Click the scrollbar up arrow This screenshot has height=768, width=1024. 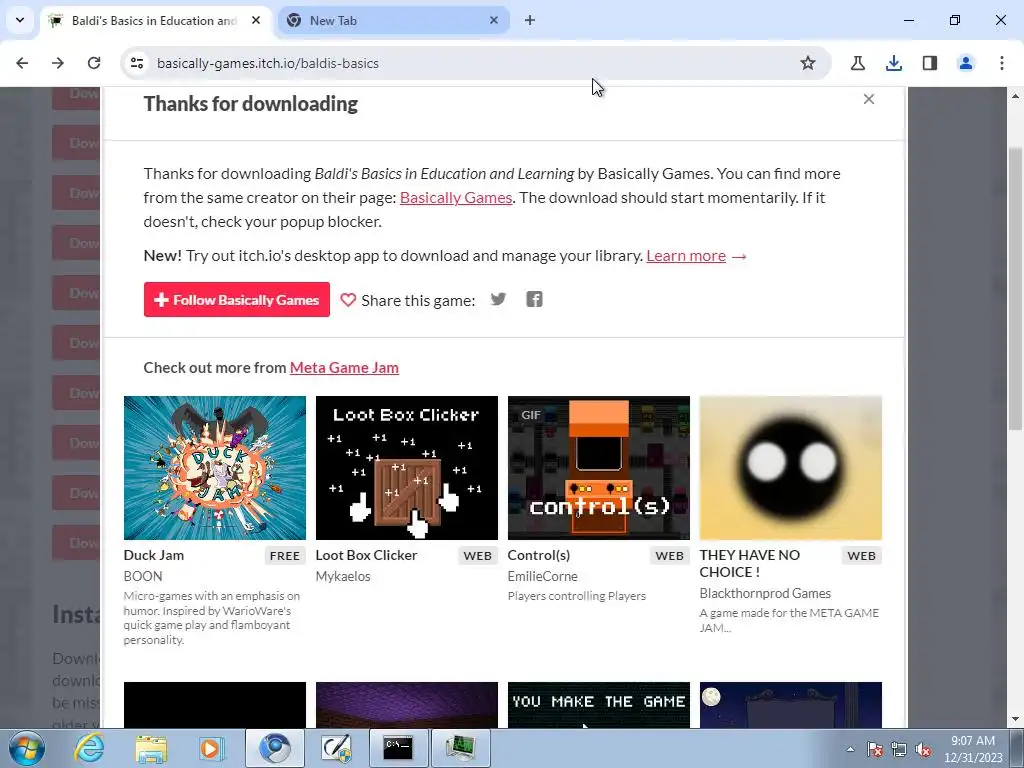click(1016, 96)
